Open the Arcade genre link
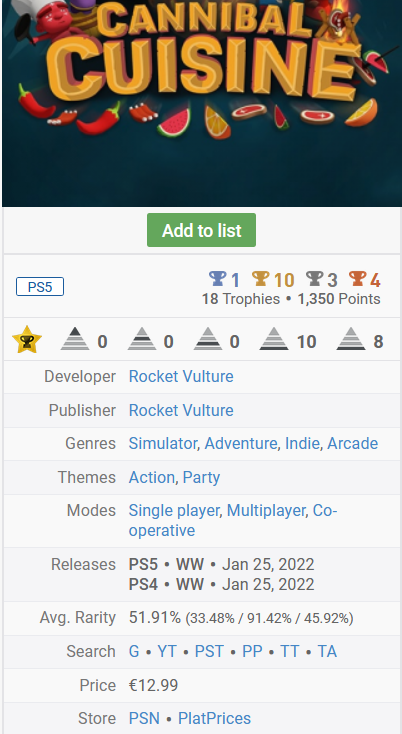Viewport: 402px width, 734px height. click(352, 443)
